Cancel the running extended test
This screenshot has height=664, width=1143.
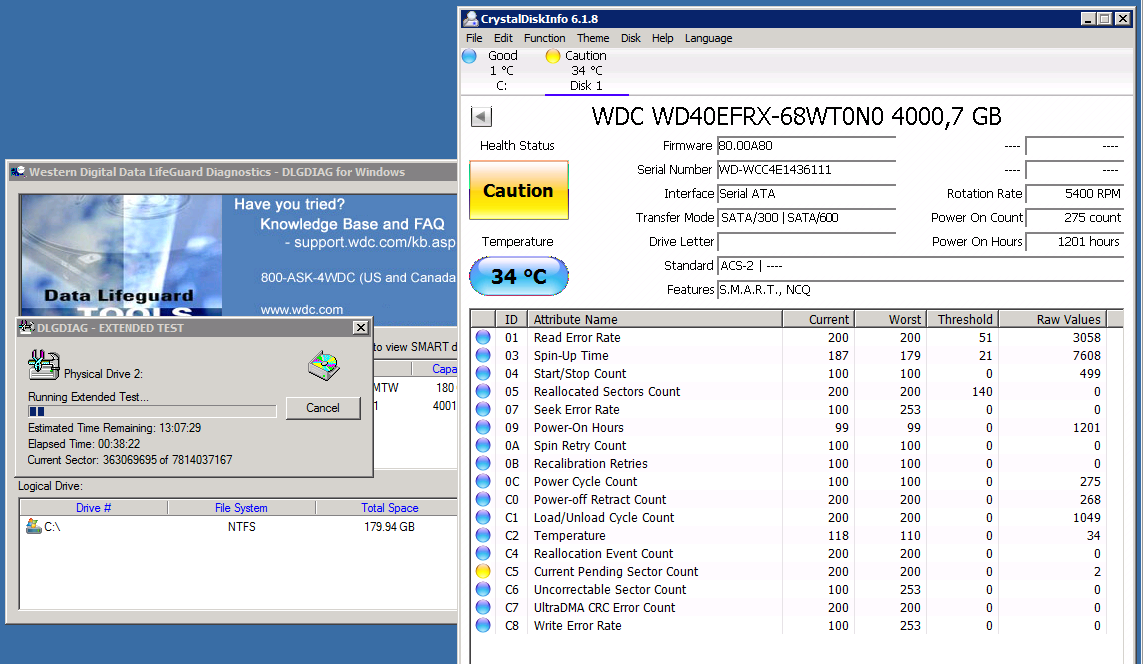pyautogui.click(x=323, y=408)
